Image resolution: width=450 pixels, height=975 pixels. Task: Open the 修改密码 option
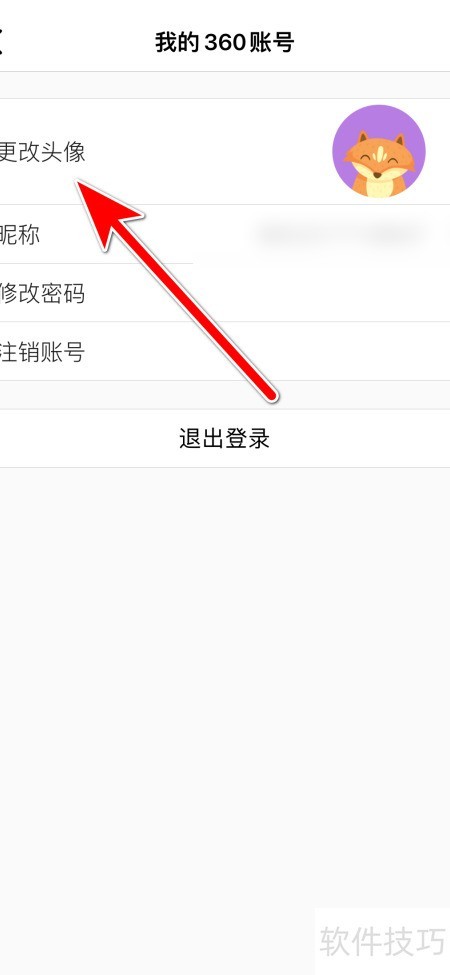(225, 293)
